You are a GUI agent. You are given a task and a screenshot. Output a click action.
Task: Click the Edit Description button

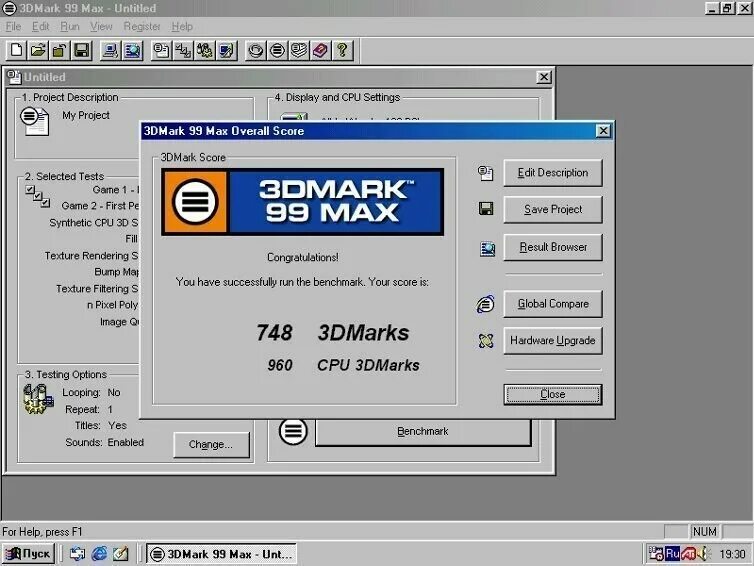click(553, 173)
